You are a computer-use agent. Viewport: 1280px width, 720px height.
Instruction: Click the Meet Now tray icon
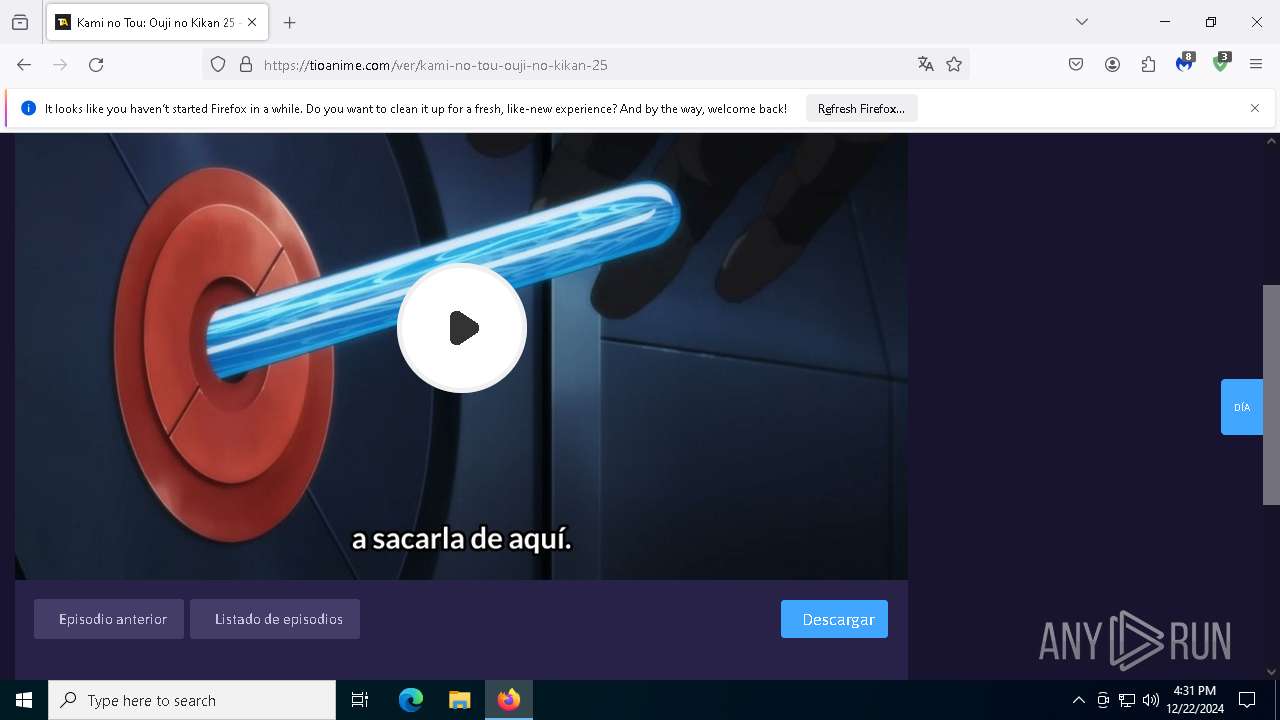click(1102, 700)
